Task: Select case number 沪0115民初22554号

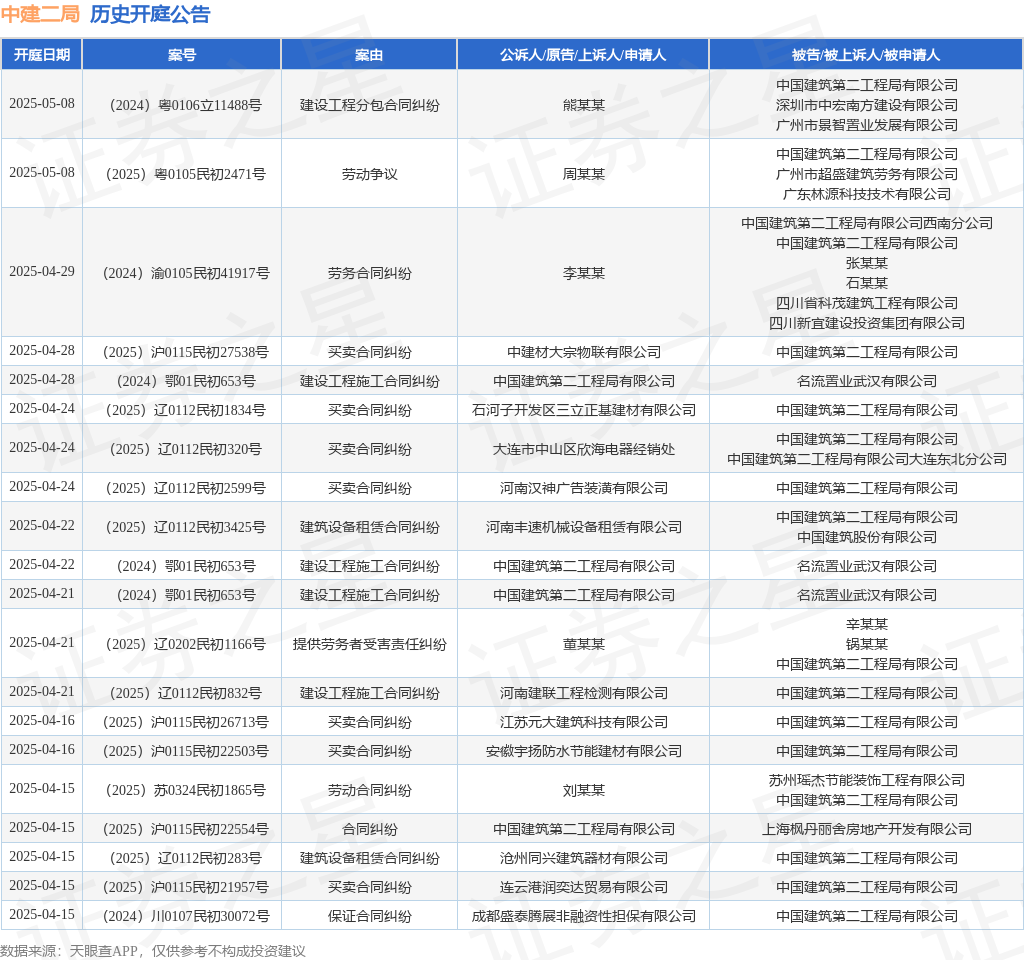Action: tap(185, 829)
